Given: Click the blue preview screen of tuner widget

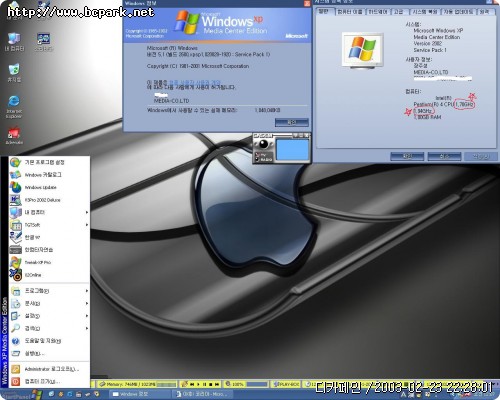Looking at the screenshot, I should click(x=293, y=149).
